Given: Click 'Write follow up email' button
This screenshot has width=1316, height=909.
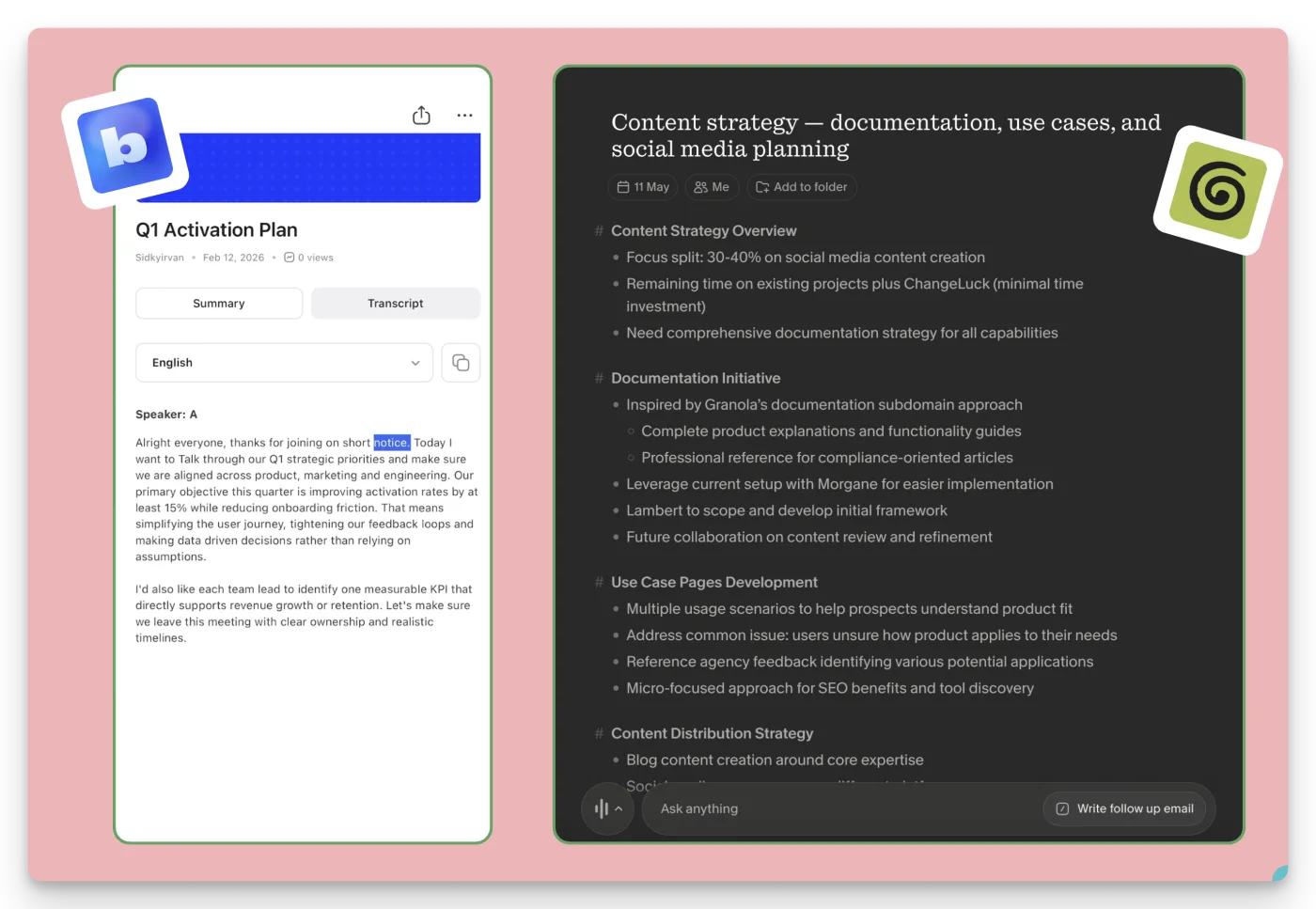Looking at the screenshot, I should click(1124, 808).
